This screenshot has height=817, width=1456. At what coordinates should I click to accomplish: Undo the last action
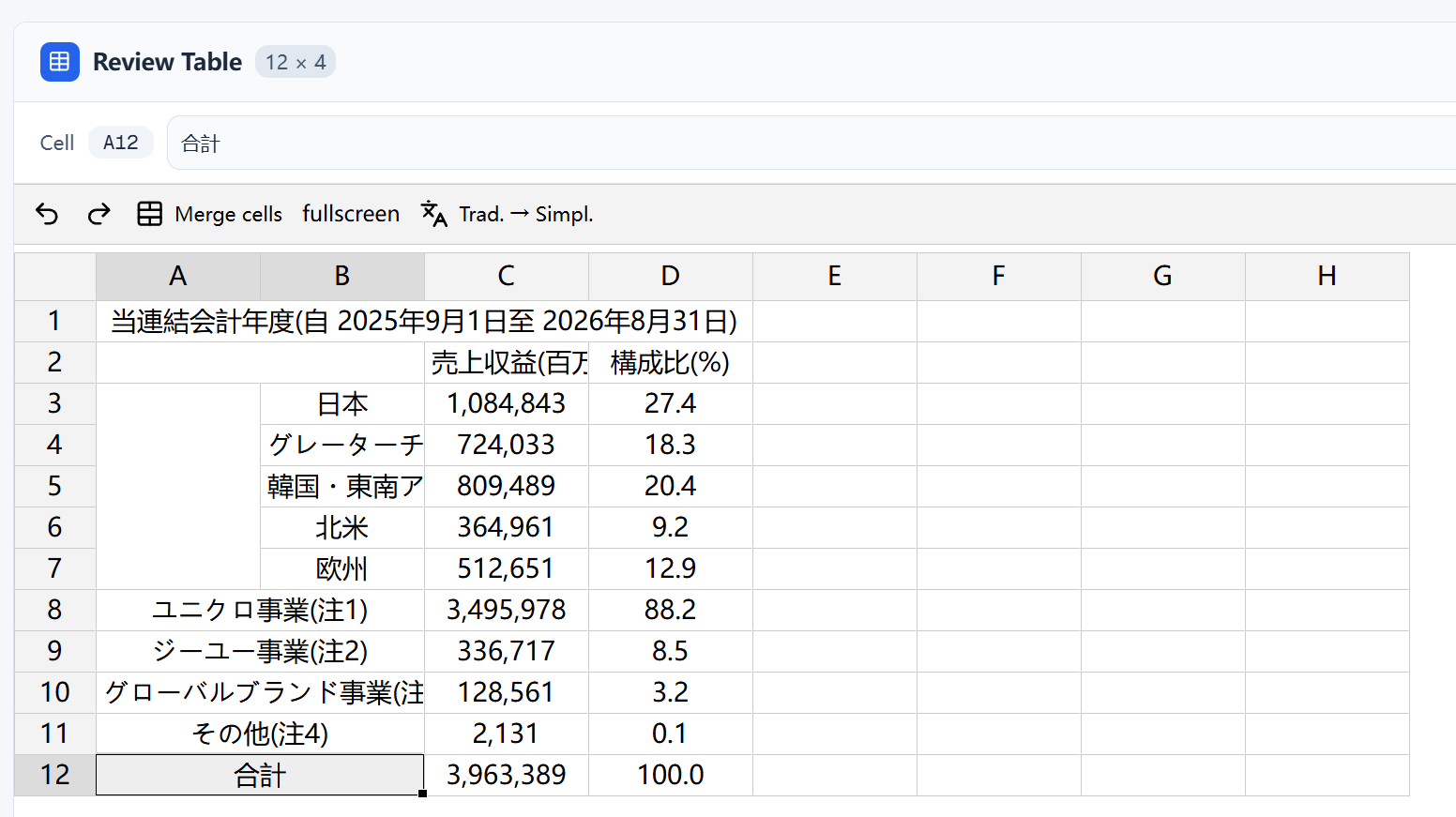coord(47,214)
